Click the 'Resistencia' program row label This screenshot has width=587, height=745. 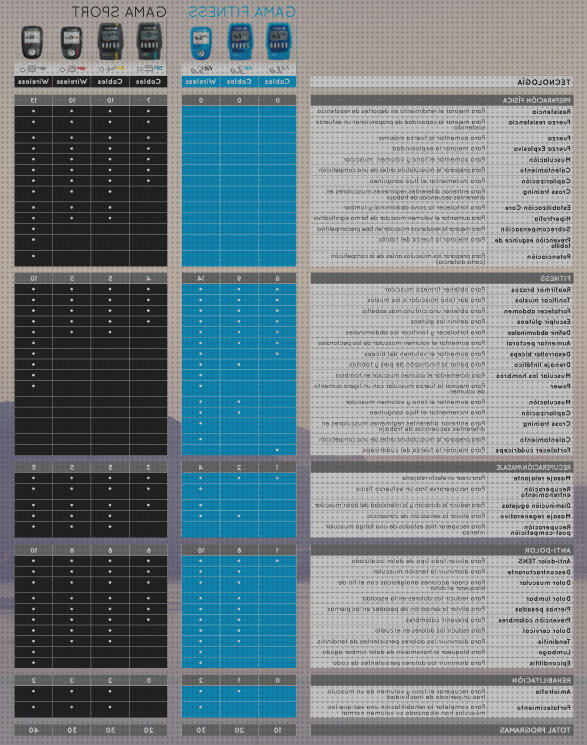coord(551,112)
